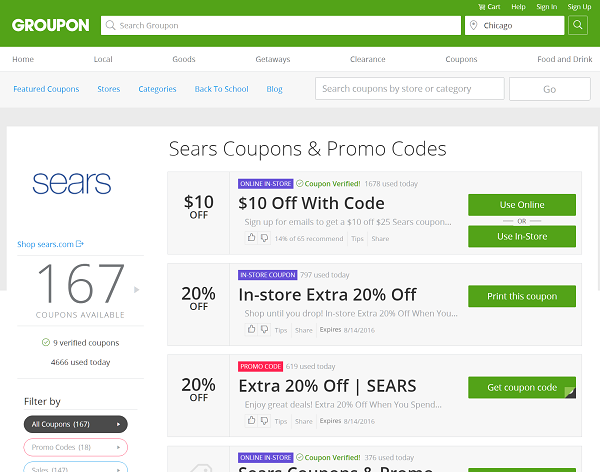Select the All Coupons (167) filter
The image size is (600, 472).
point(76,424)
